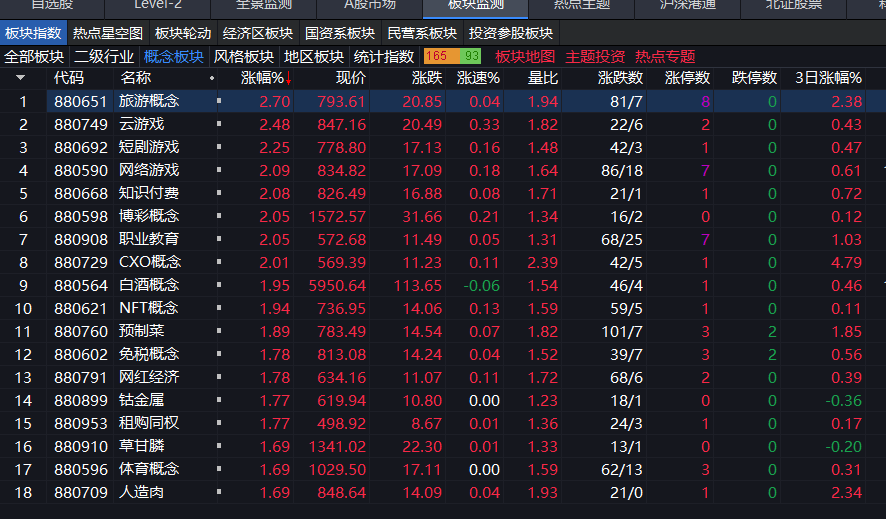The image size is (886, 519).
Task: Open the 热点专题 link
Action: (665, 56)
